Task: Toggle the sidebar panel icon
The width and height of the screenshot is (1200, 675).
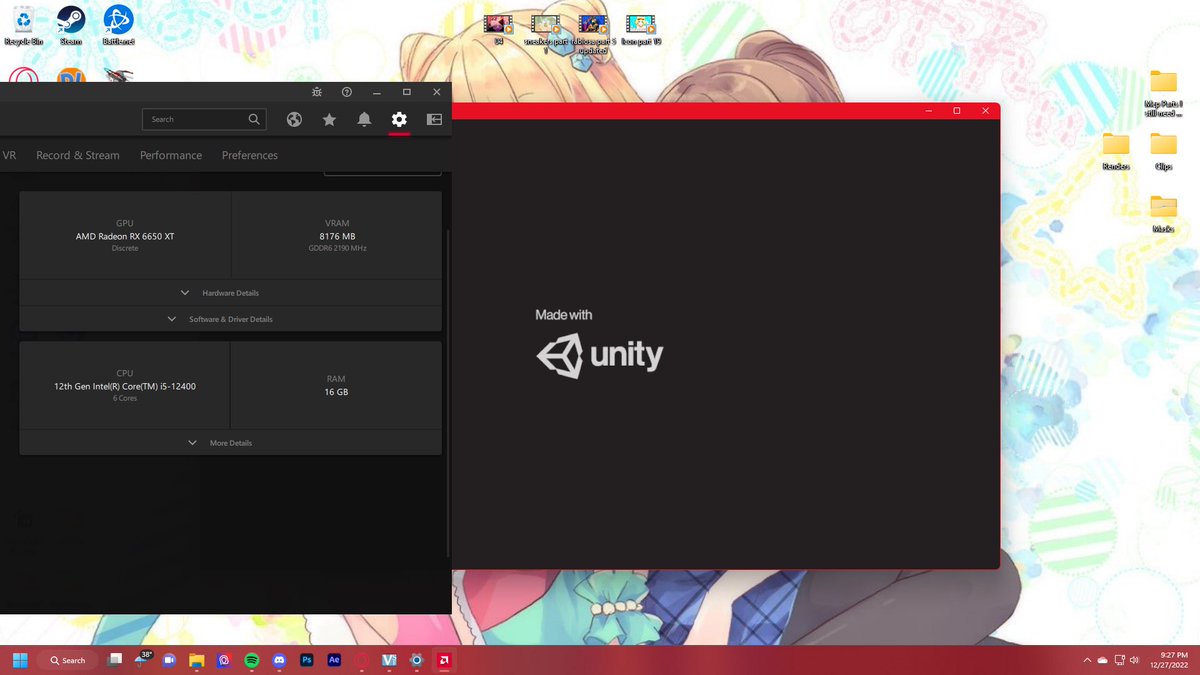Action: coord(434,119)
